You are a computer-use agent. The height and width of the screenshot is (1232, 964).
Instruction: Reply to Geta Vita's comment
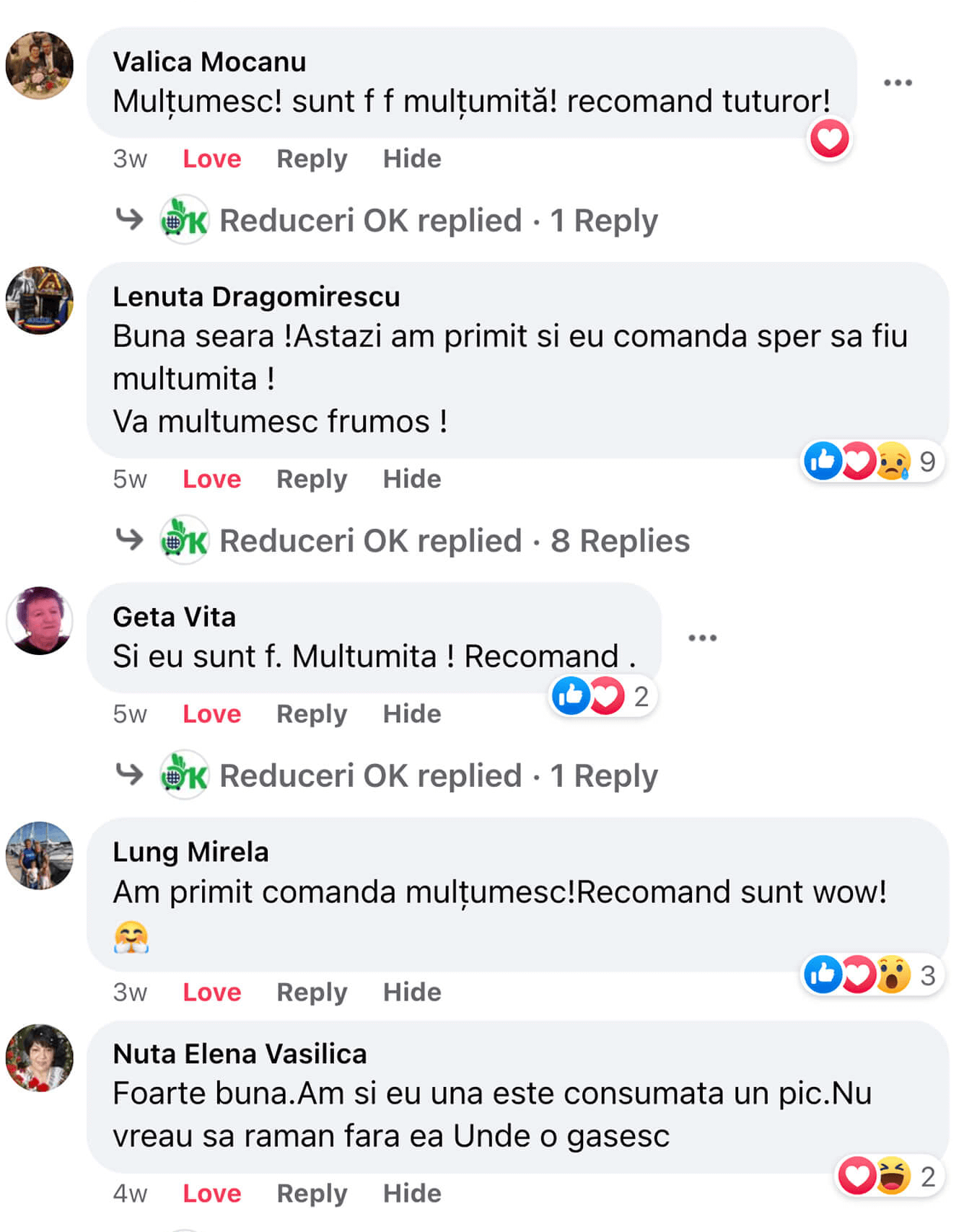click(312, 714)
